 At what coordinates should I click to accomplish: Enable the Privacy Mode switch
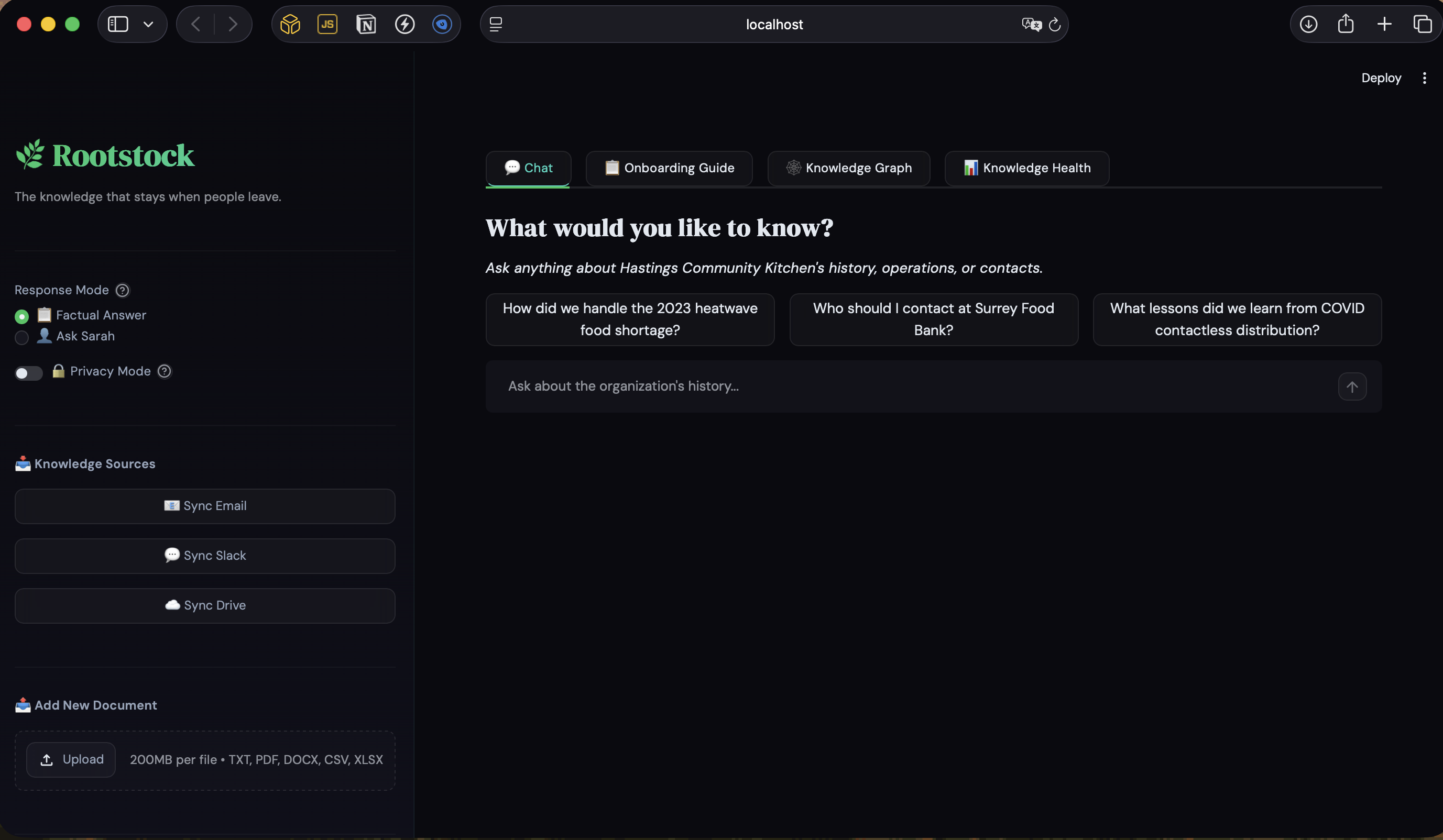click(29, 373)
